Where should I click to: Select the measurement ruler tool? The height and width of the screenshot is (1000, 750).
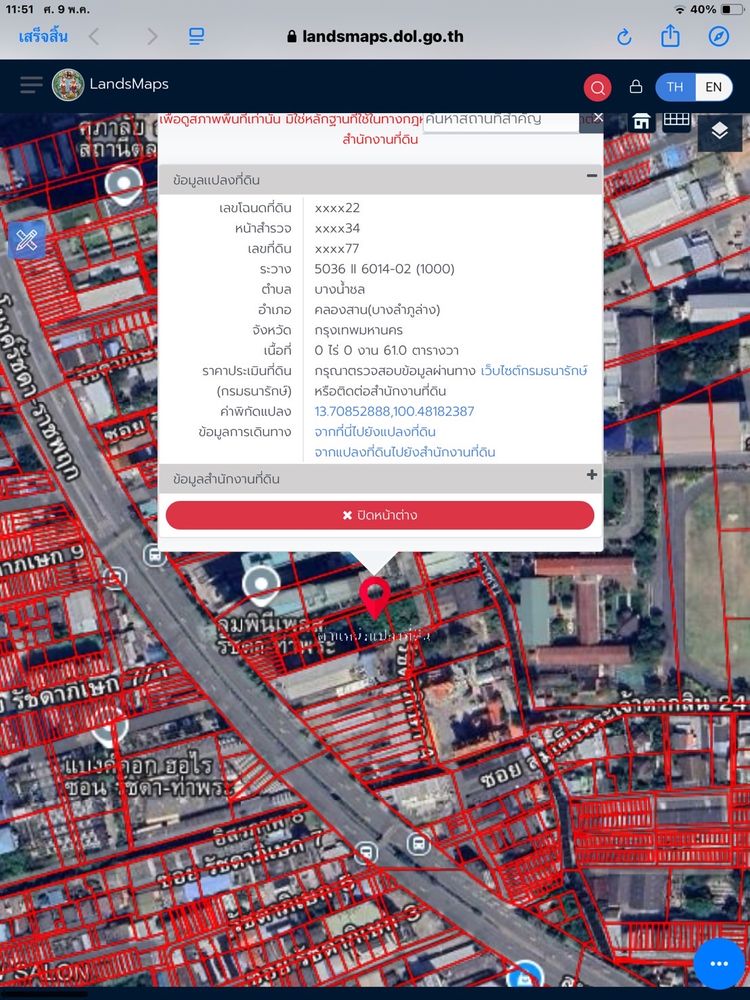click(x=27, y=240)
